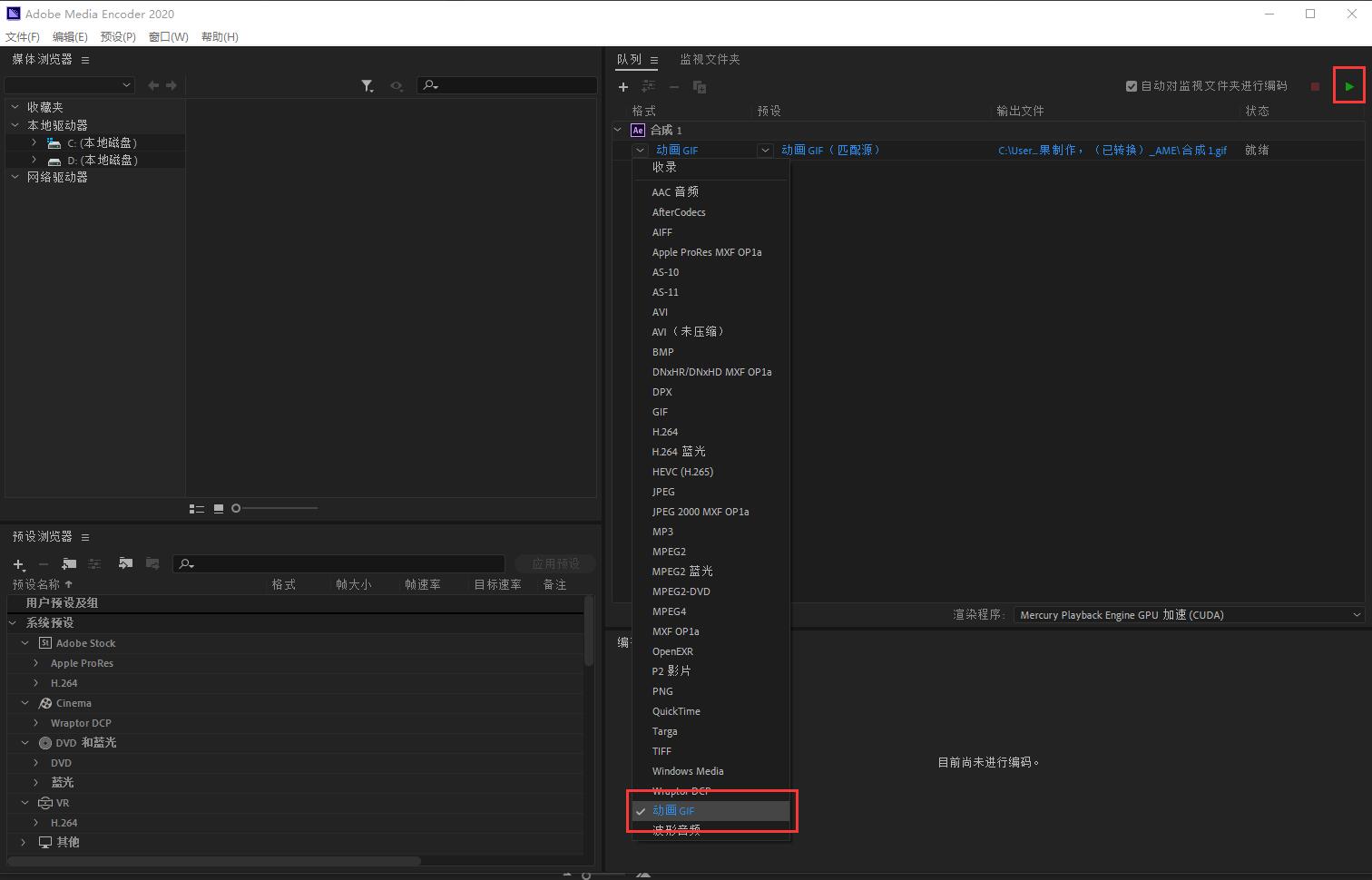This screenshot has width=1372, height=880.
Task: Create new preset group folder icon
Action: 69,564
